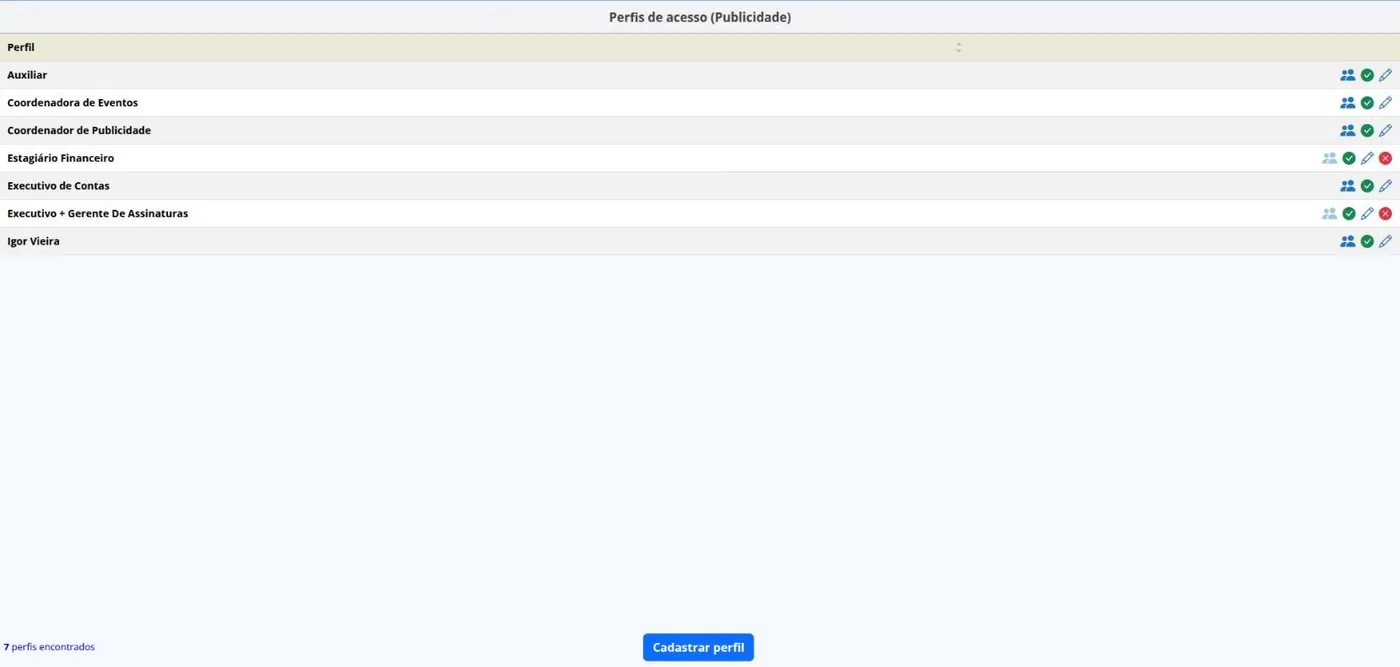1400x667 pixels.
Task: Toggle green check for Executivo de Contas
Action: [1367, 186]
